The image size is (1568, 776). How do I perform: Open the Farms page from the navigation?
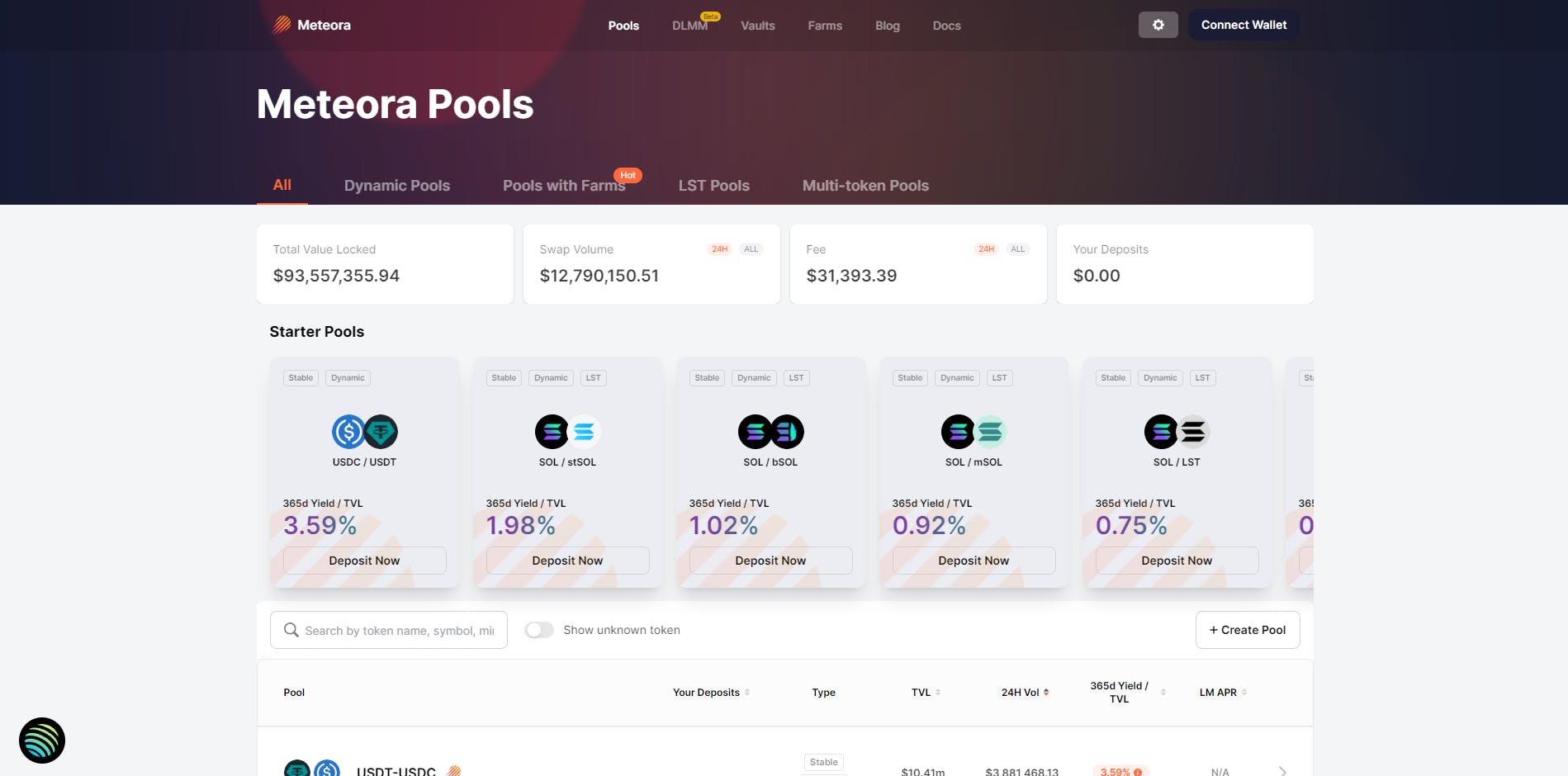pyautogui.click(x=824, y=26)
